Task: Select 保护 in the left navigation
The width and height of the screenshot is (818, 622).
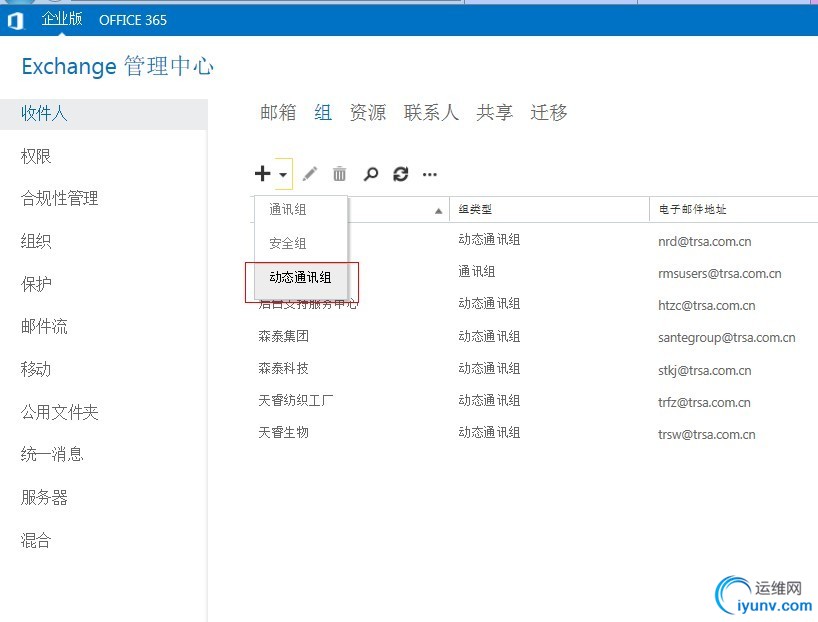Action: point(35,284)
